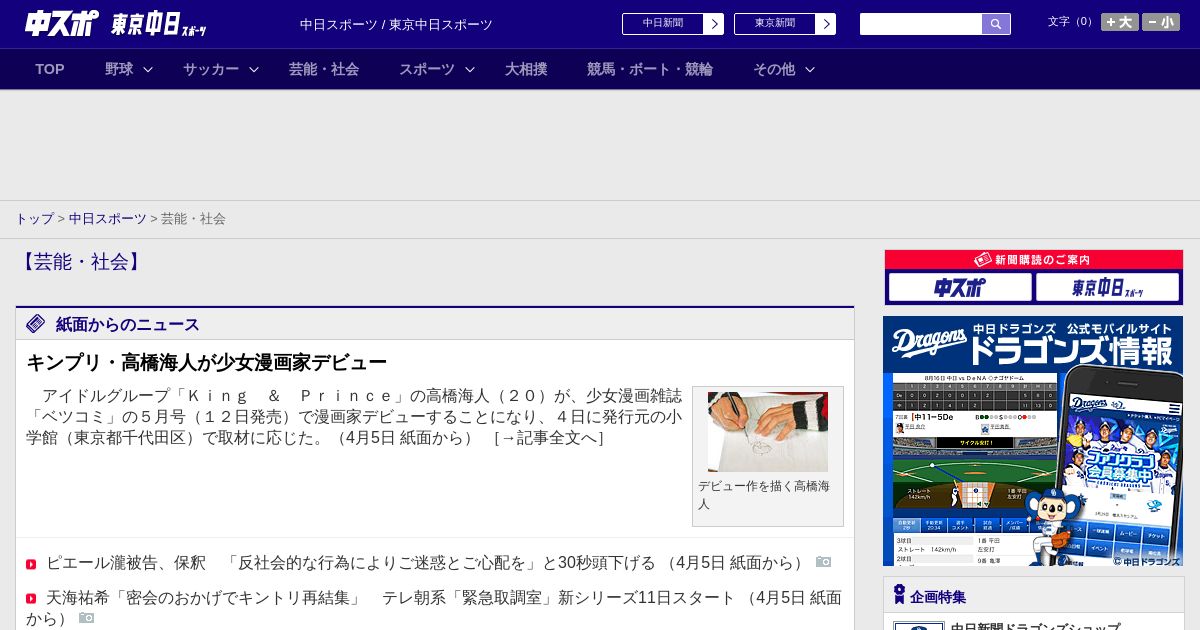The width and height of the screenshot is (1200, 630).
Task: Click 中日スポーツ / 東京中日スポーツ header text
Action: coord(396,25)
